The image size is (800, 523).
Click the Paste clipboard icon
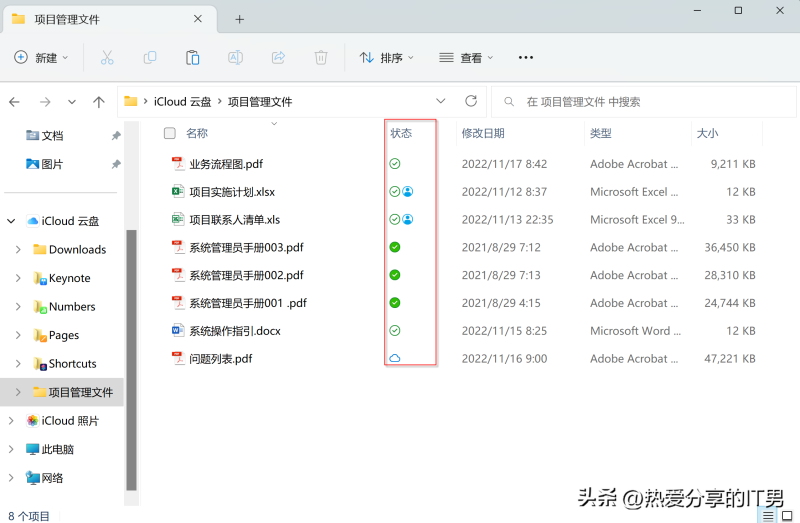click(x=192, y=58)
